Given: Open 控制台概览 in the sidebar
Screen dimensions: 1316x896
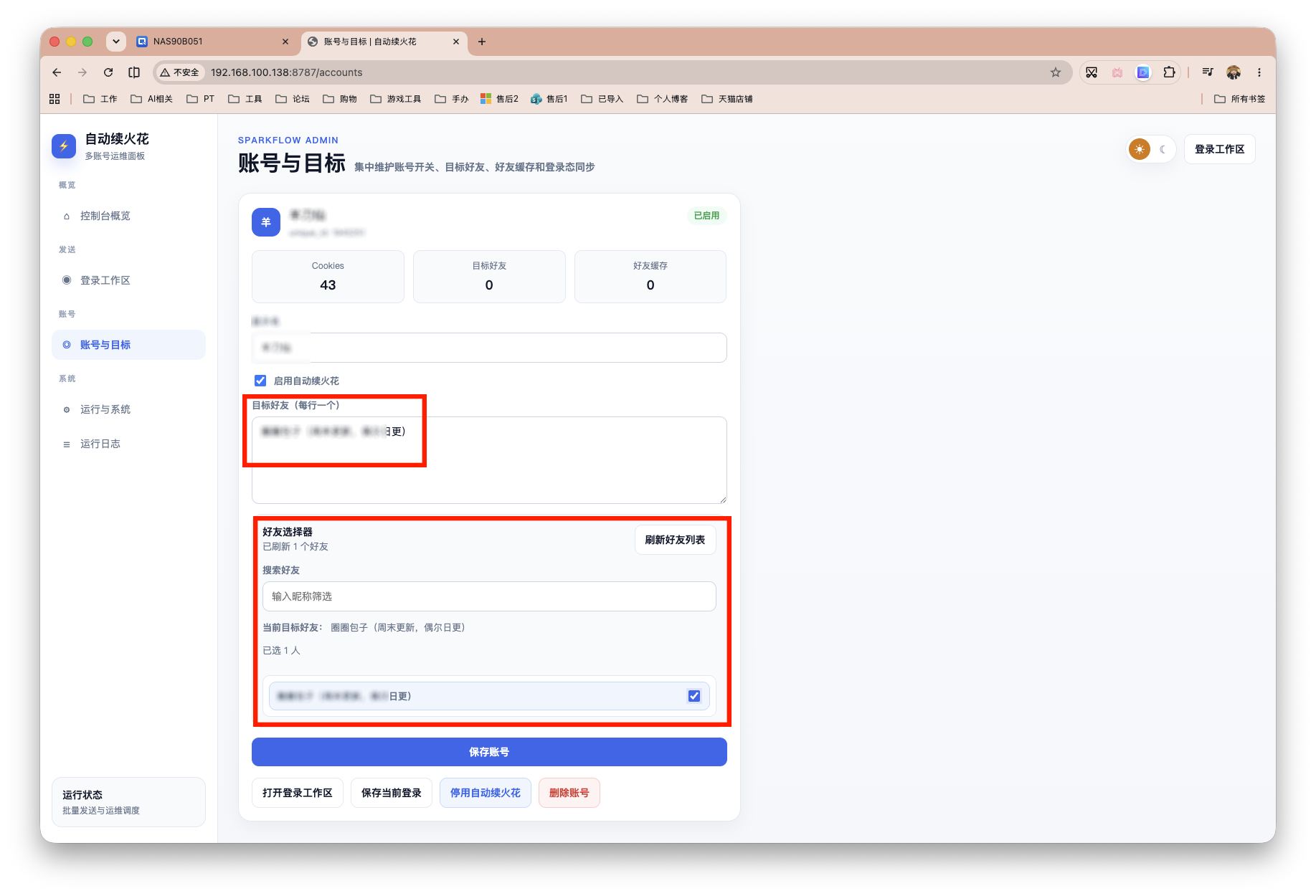Looking at the screenshot, I should coord(128,216).
